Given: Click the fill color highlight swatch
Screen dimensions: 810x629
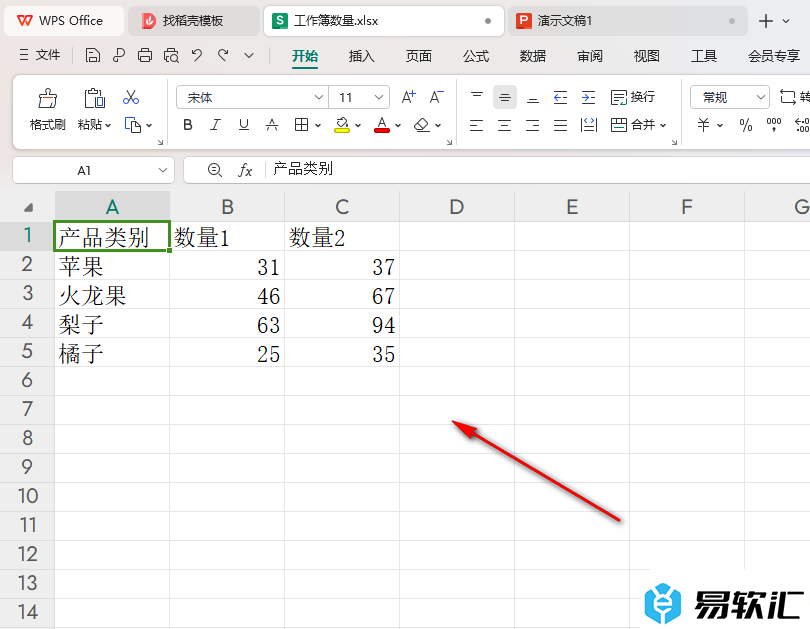Looking at the screenshot, I should pos(342,125).
